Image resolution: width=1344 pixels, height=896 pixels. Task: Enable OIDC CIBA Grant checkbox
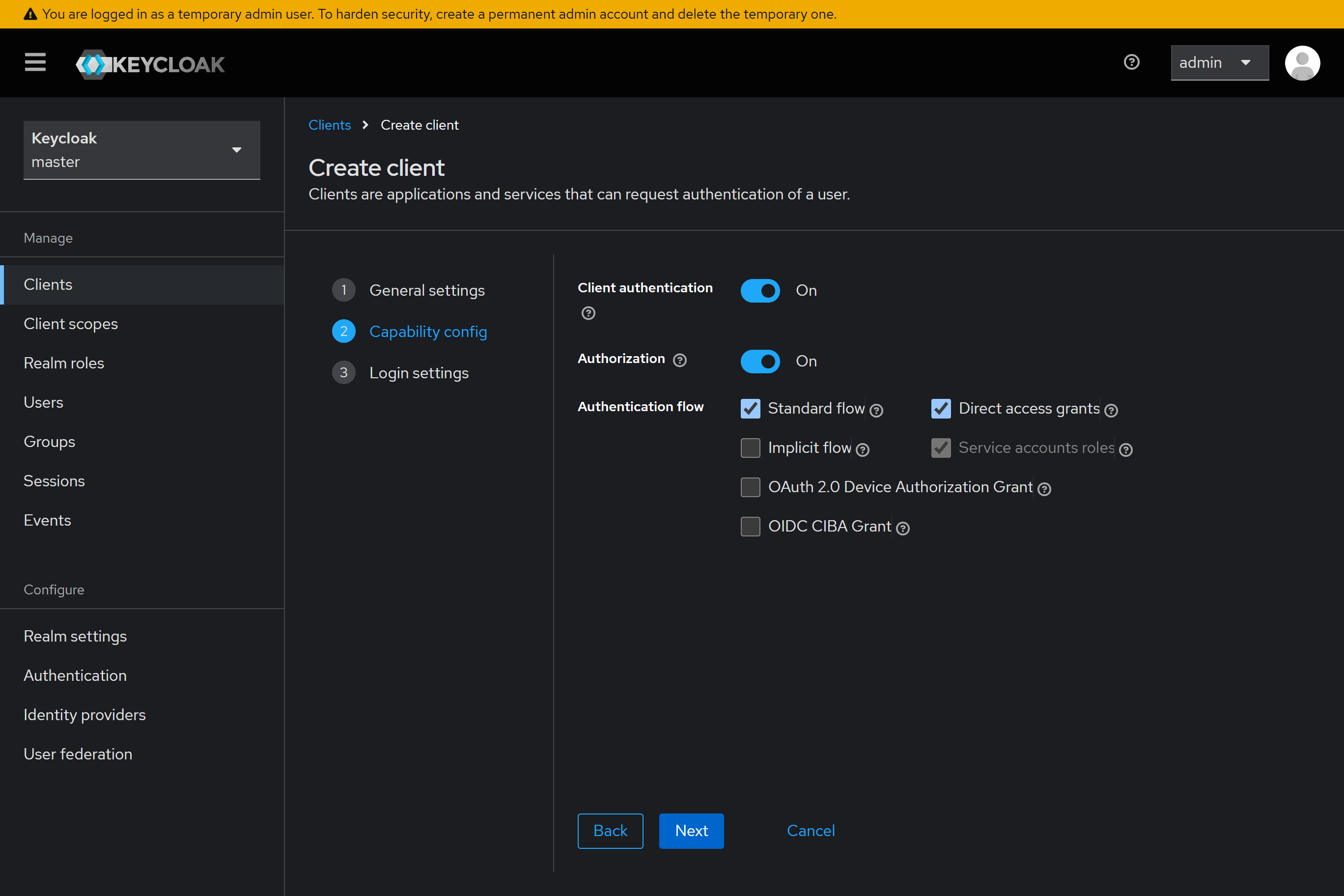coord(750,527)
